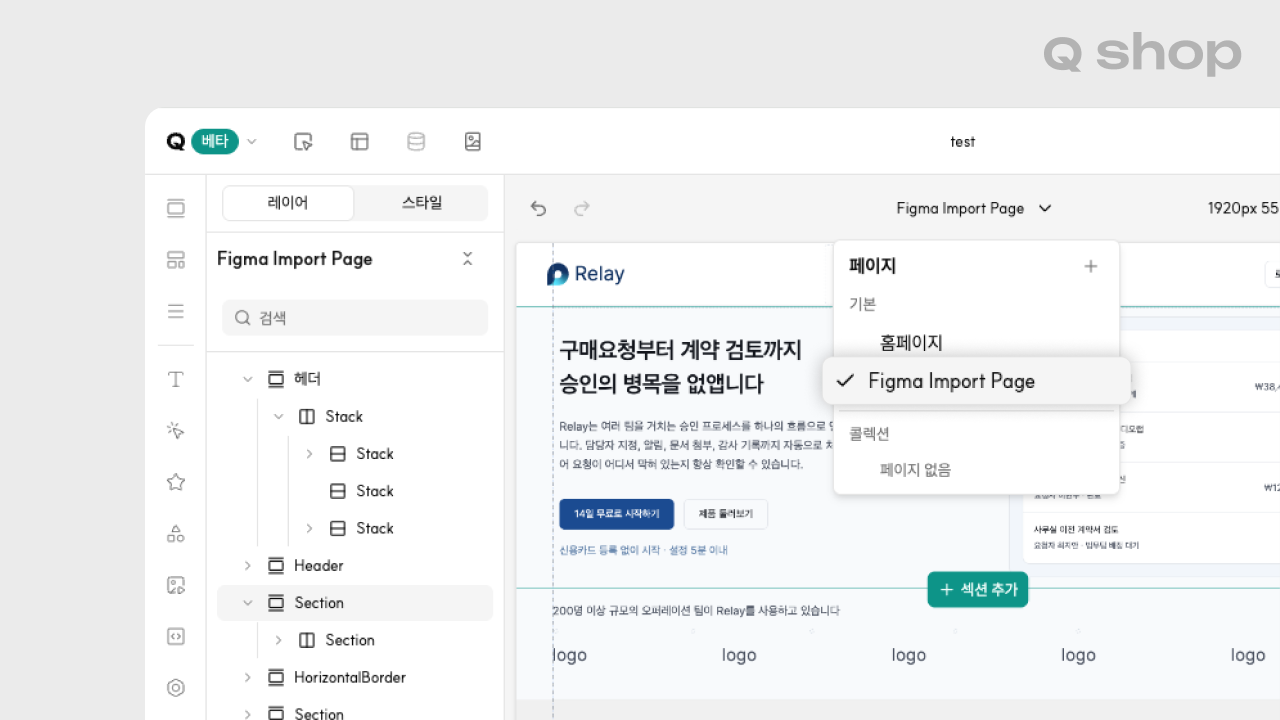Open the dropdown next to 베타 badge

click(x=252, y=142)
